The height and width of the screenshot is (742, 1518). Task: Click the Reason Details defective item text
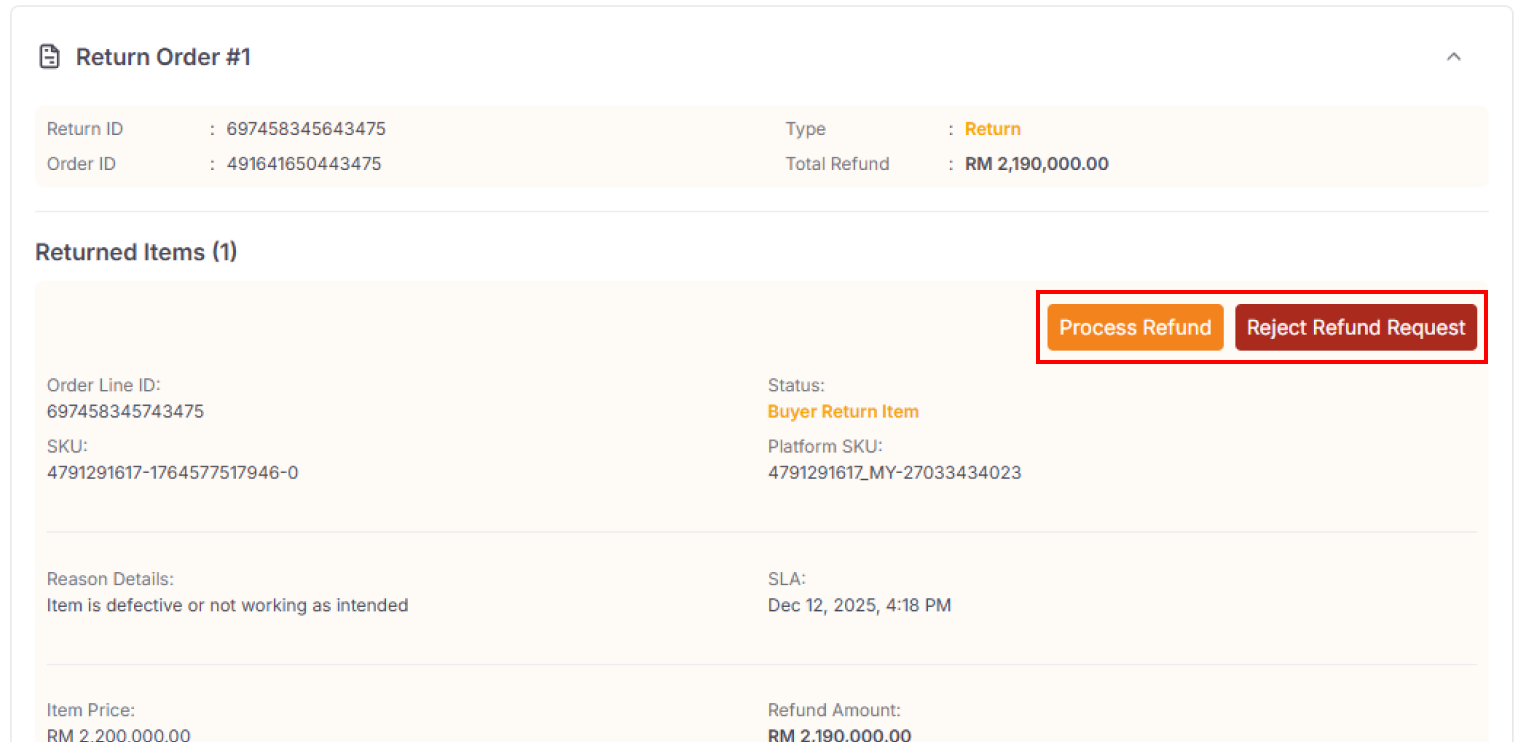click(x=227, y=605)
